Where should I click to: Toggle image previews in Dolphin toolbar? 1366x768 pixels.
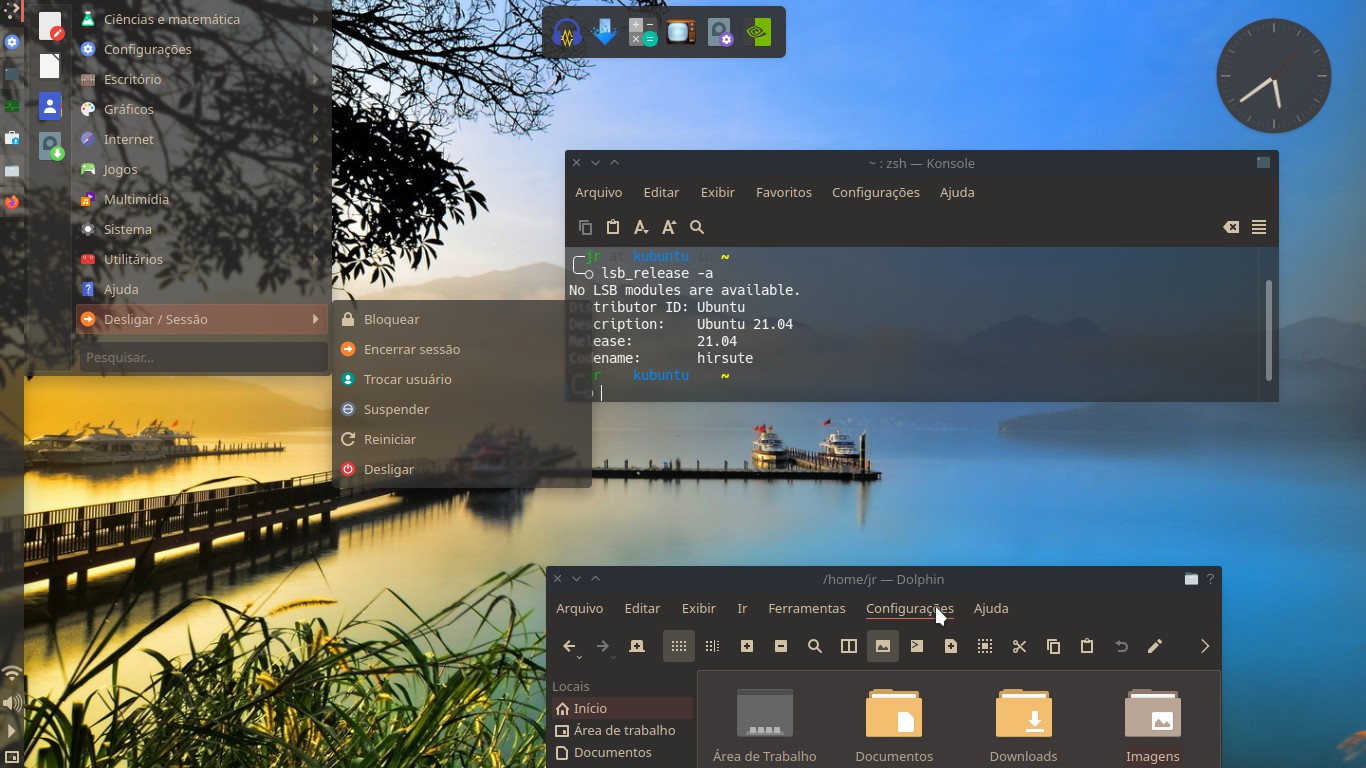click(883, 646)
